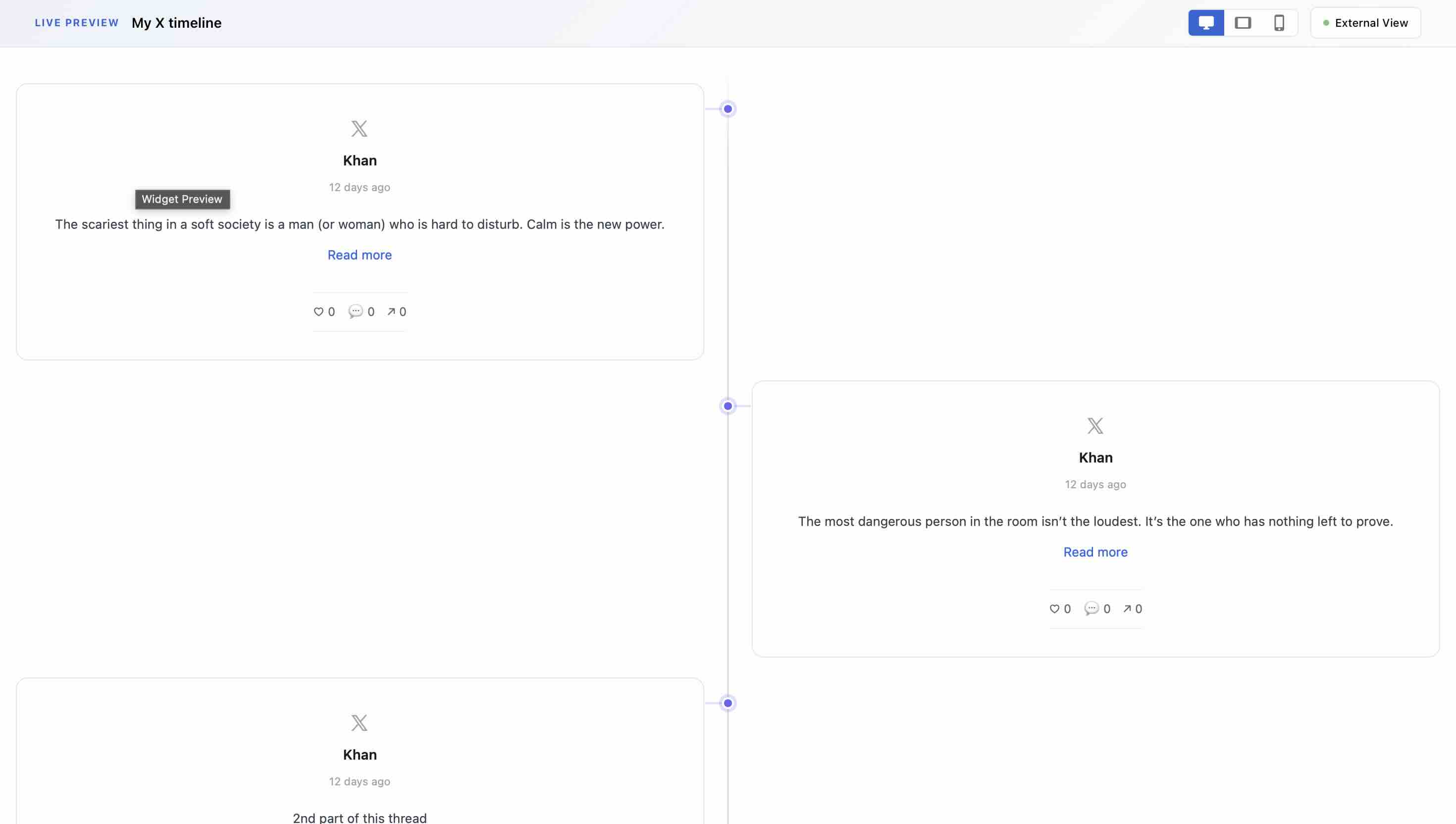This screenshot has width=1456, height=824.
Task: Open External View
Action: (1365, 23)
